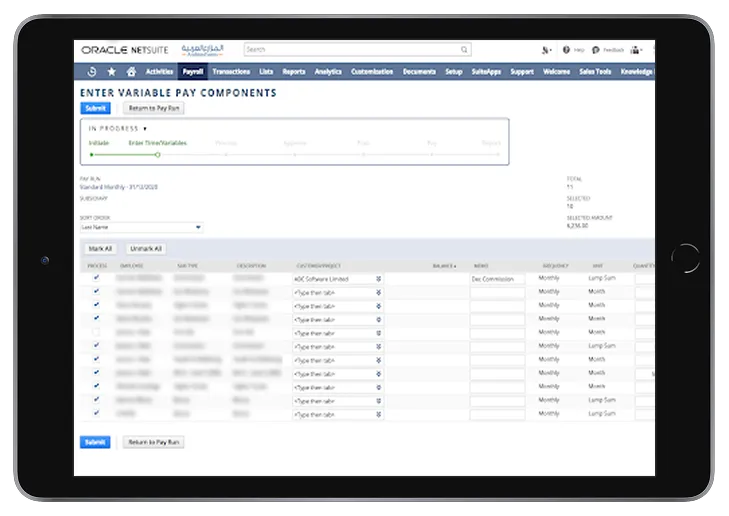This screenshot has width=729, height=516.
Task: Open the Help question mark icon
Action: [x=566, y=49]
